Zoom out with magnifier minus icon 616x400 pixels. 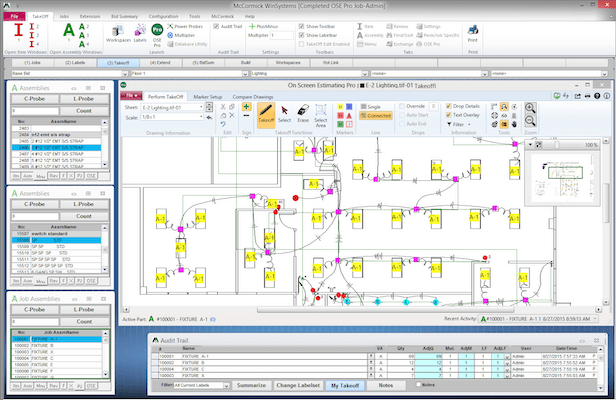(530, 121)
